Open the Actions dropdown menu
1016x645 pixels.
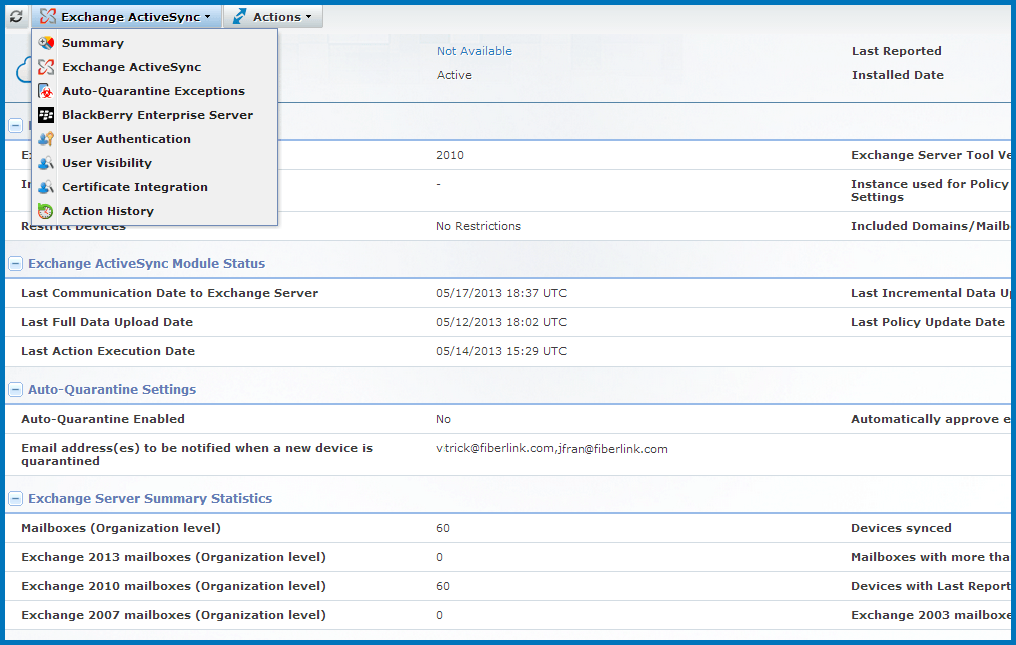click(x=272, y=17)
